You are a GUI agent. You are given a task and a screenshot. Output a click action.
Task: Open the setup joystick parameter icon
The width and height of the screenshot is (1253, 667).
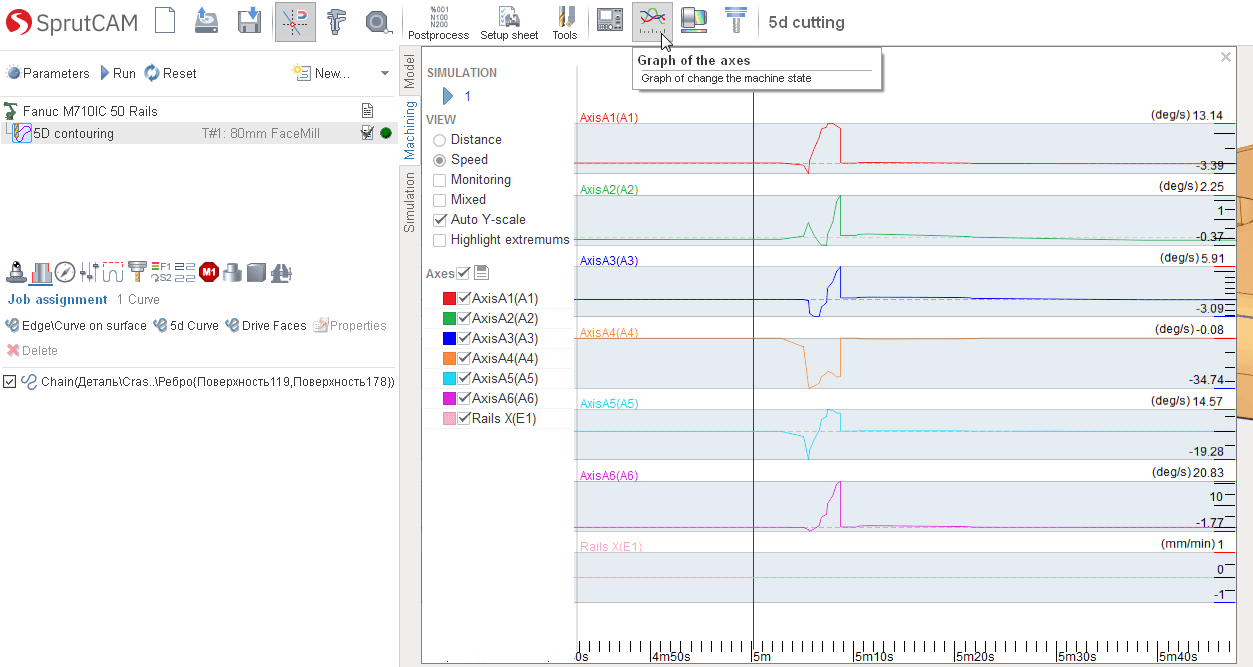(x=16, y=271)
